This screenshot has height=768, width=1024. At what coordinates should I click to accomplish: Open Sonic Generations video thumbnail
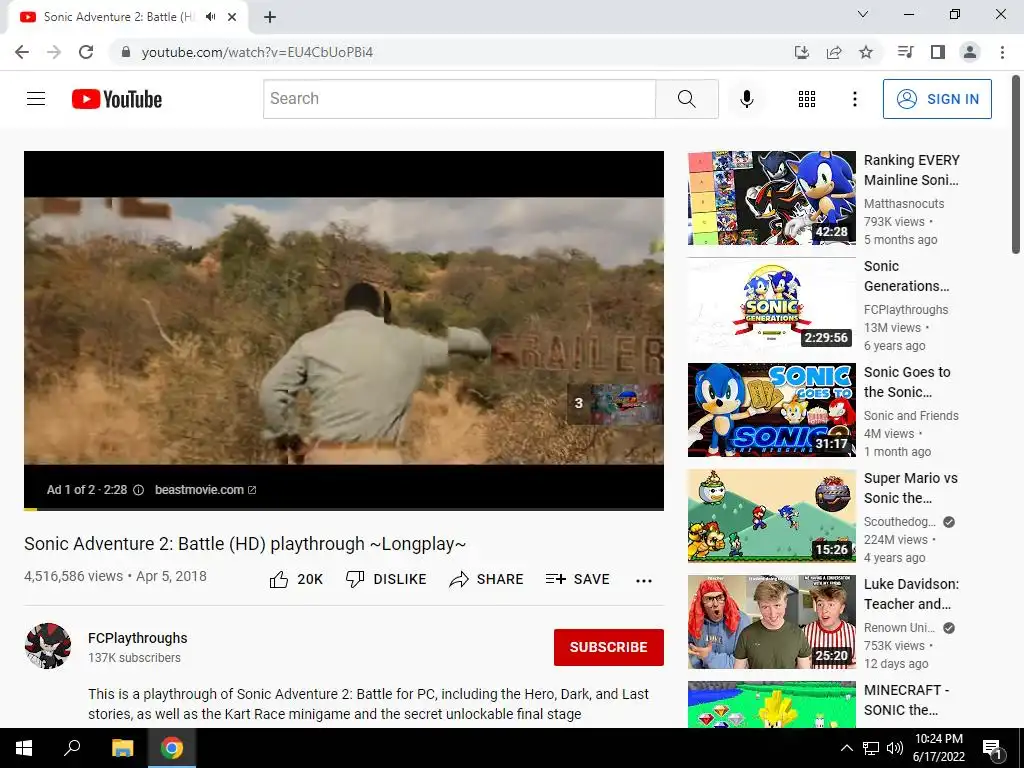click(771, 304)
